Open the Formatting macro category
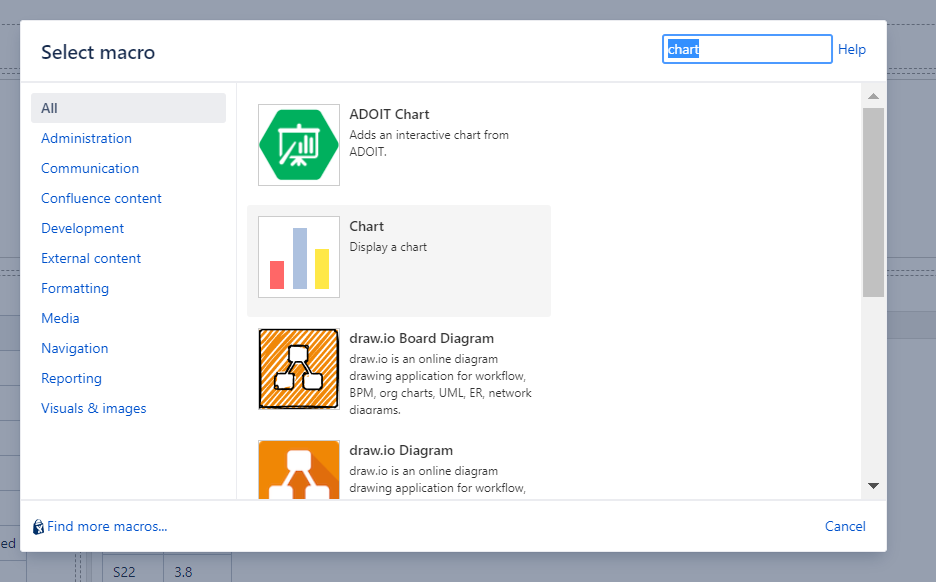The image size is (936, 582). pos(75,288)
